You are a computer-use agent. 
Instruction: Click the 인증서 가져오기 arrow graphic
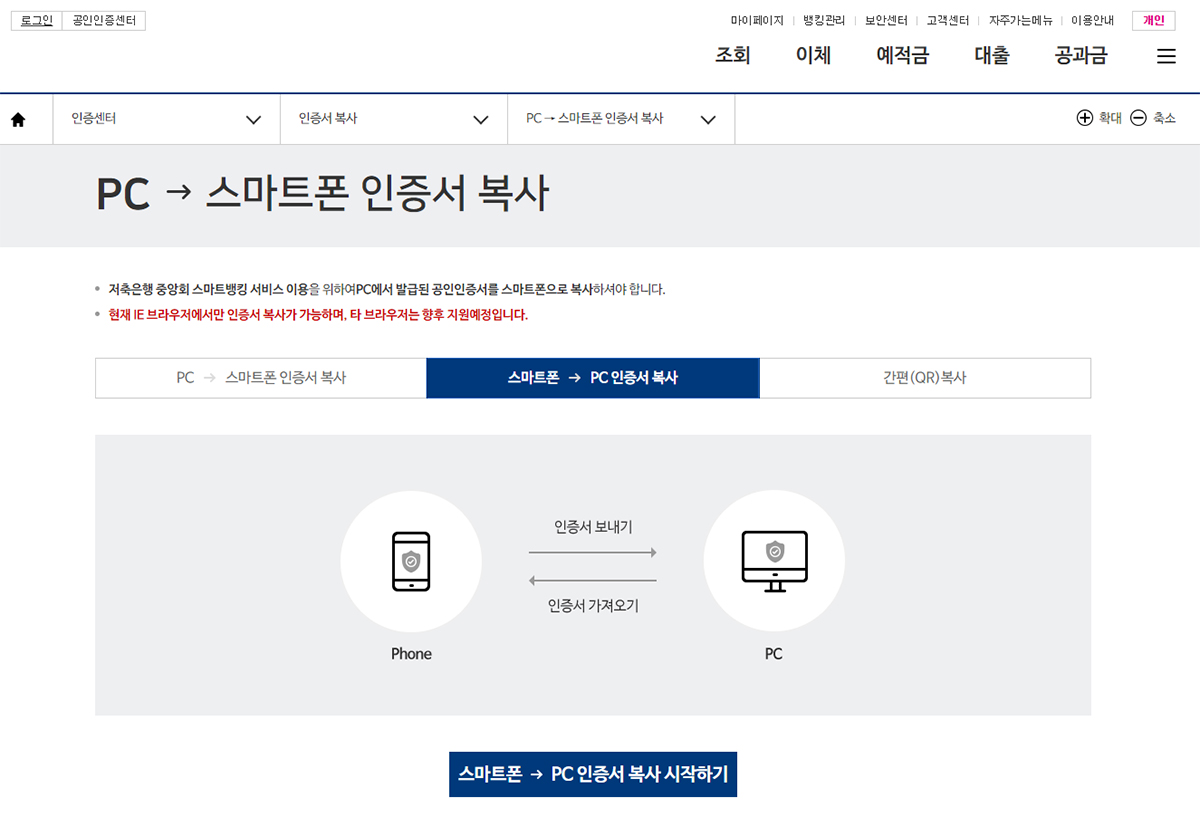pyautogui.click(x=593, y=577)
